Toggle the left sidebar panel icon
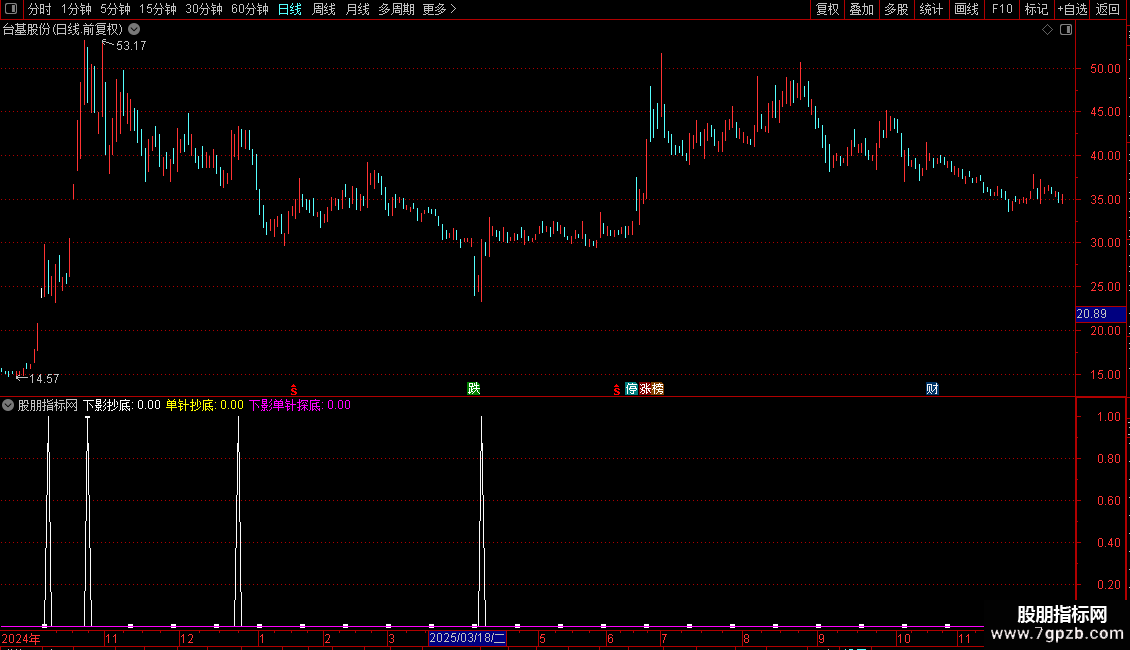Image resolution: width=1130 pixels, height=650 pixels. point(11,9)
